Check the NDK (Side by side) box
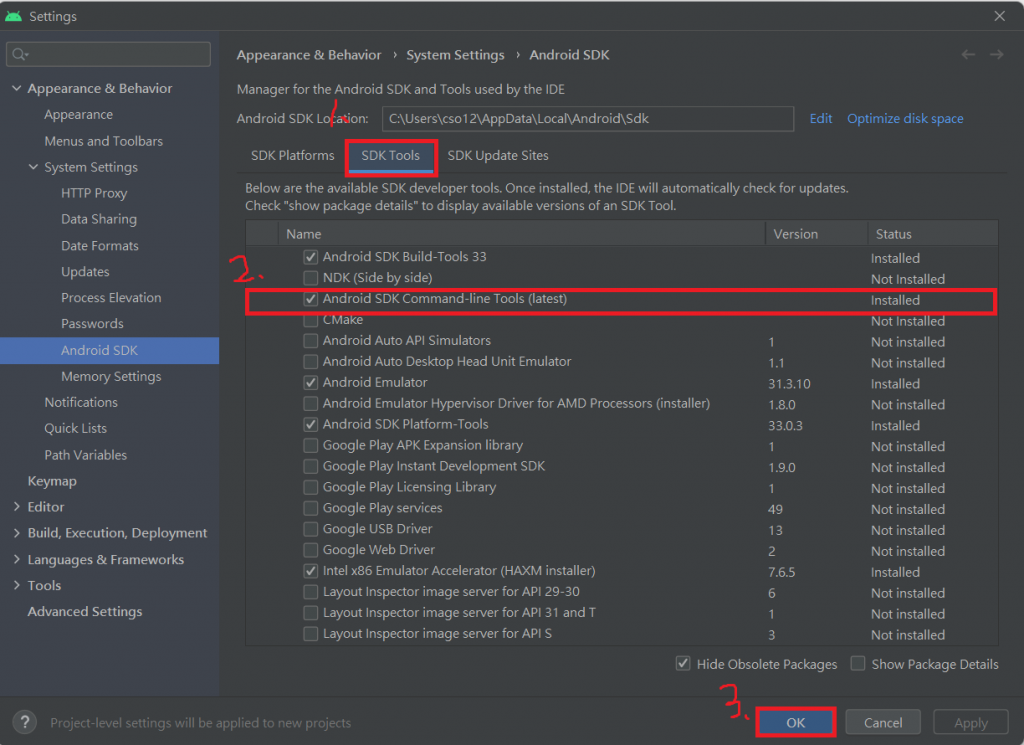This screenshot has height=745, width=1024. pyautogui.click(x=311, y=278)
